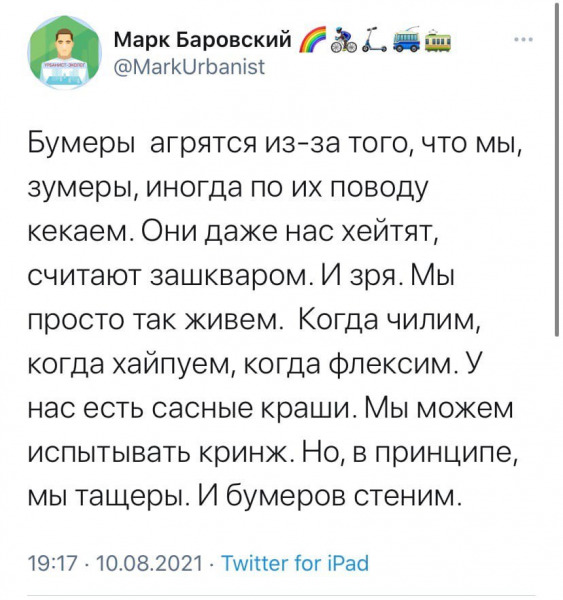Click the word Бумеры starting the tweet
This screenshot has width=563, height=600.
(82, 145)
